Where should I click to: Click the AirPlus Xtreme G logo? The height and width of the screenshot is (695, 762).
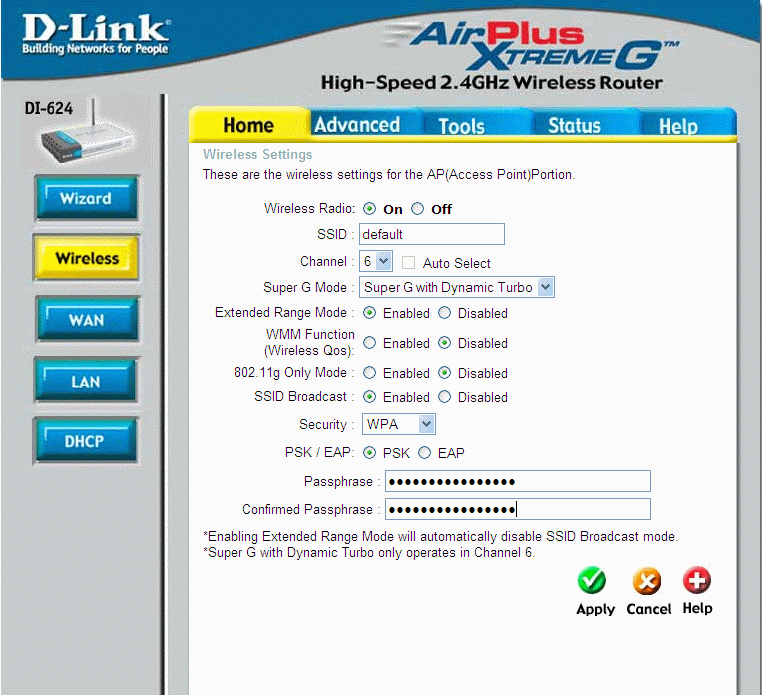coord(532,45)
